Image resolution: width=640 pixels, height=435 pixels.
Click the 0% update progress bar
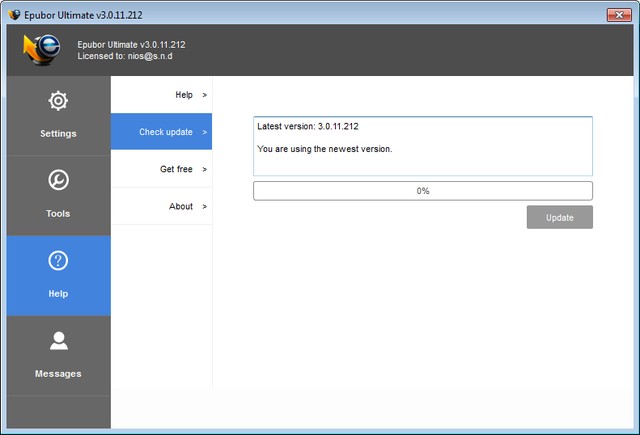422,191
